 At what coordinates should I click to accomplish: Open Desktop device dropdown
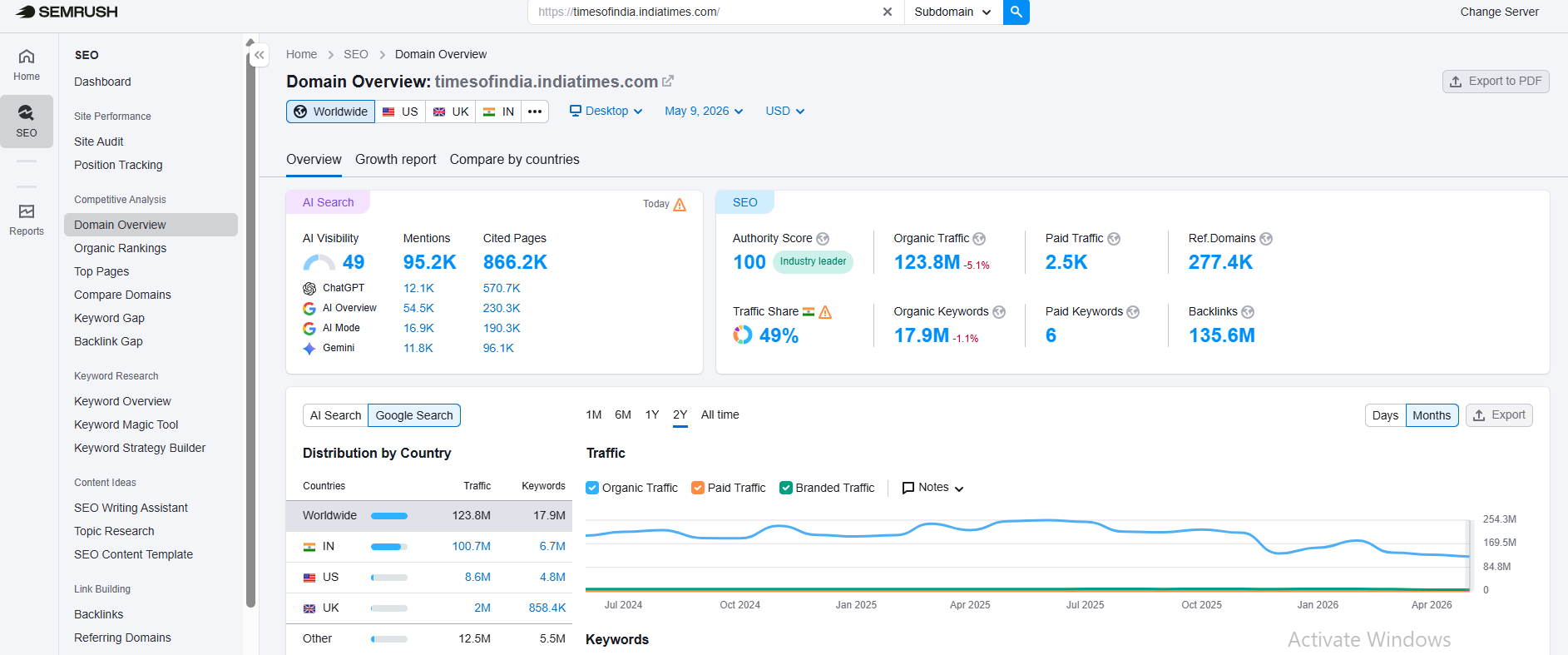point(606,111)
